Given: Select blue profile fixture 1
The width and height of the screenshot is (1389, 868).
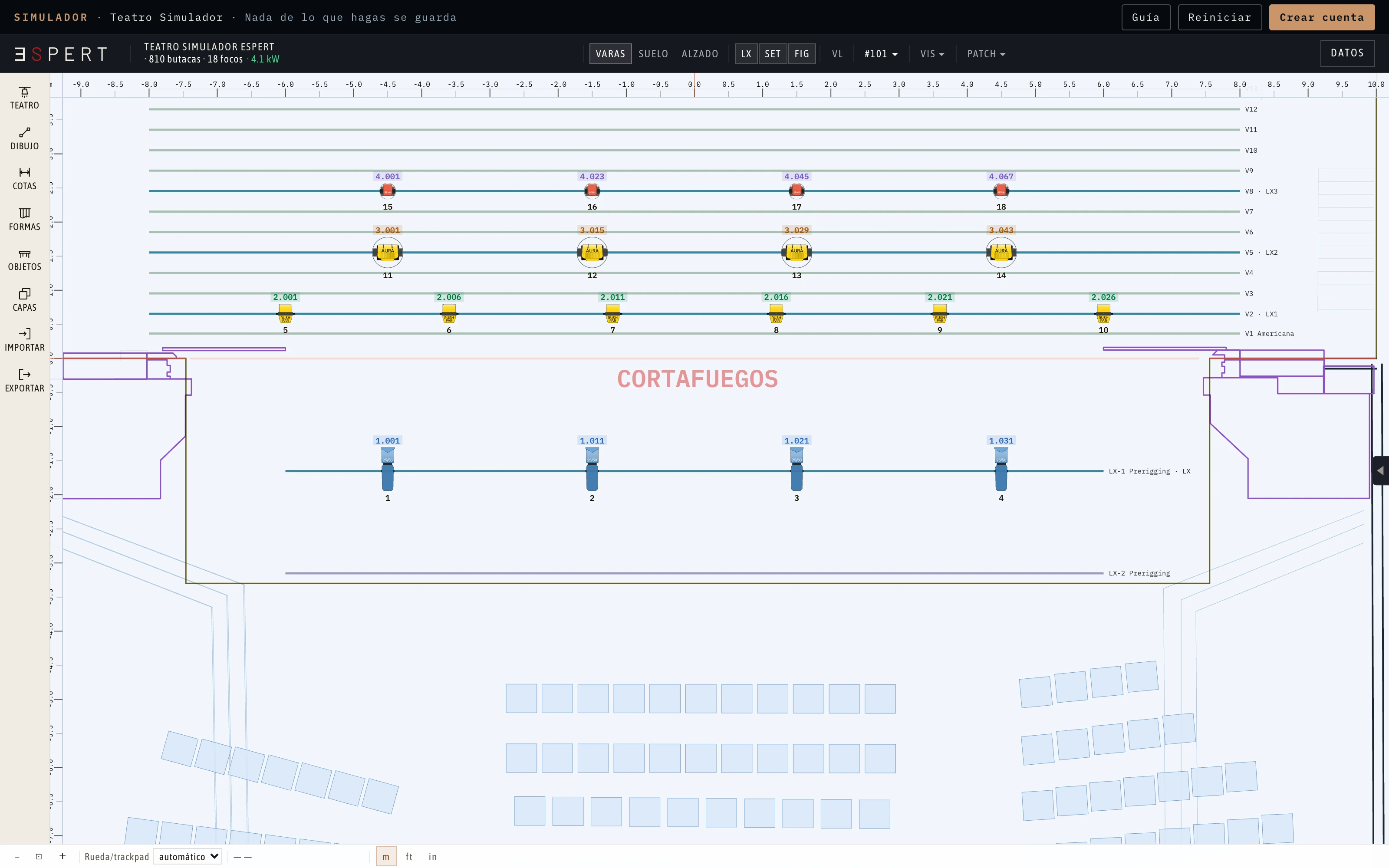Looking at the screenshot, I should click(x=388, y=470).
